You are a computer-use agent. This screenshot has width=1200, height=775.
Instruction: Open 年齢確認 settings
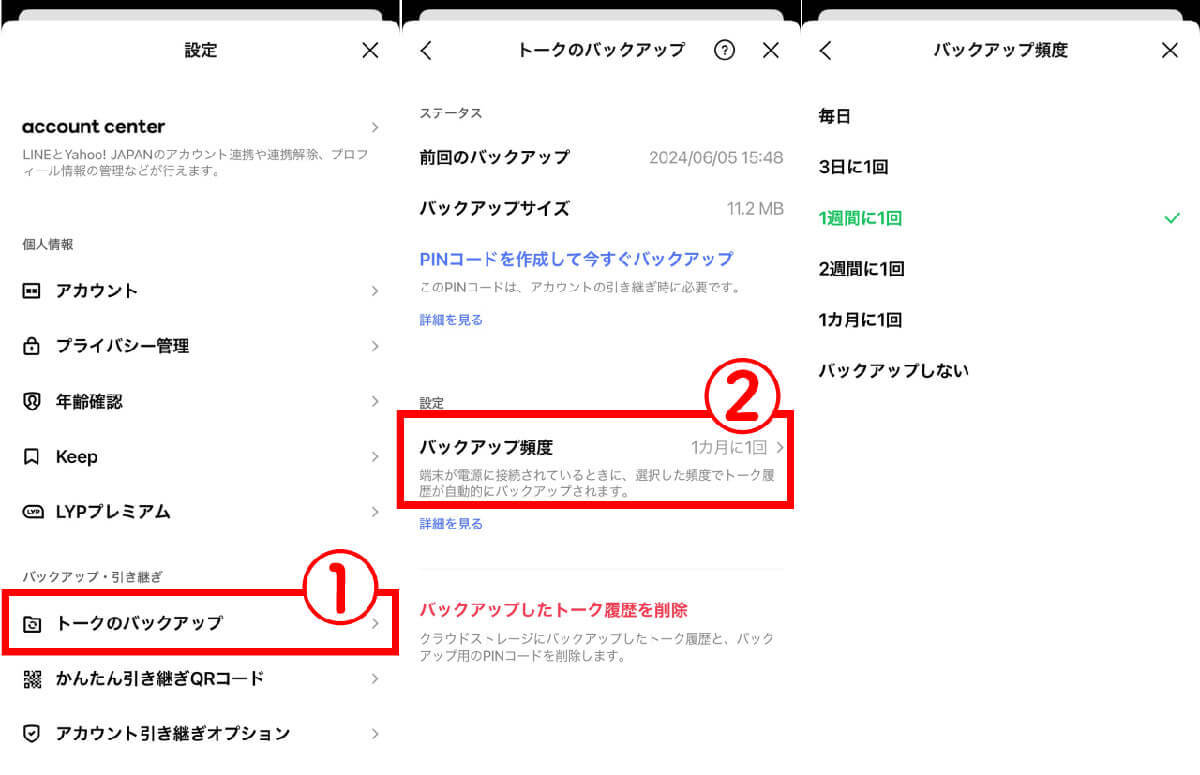point(200,401)
